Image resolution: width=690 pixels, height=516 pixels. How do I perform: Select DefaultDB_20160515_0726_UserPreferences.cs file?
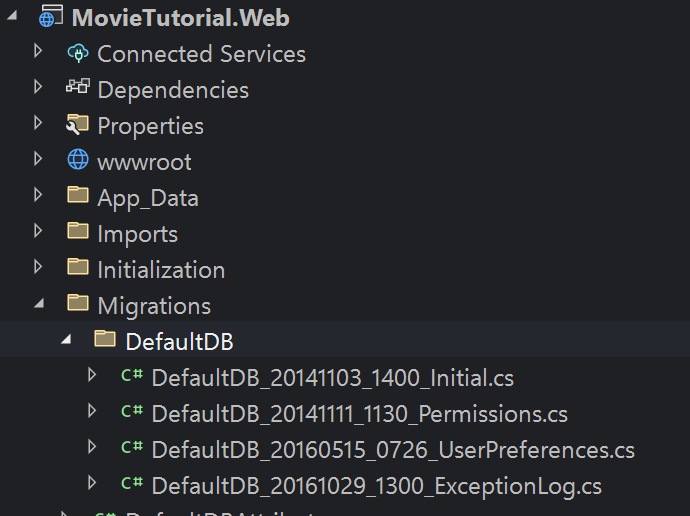click(x=393, y=450)
